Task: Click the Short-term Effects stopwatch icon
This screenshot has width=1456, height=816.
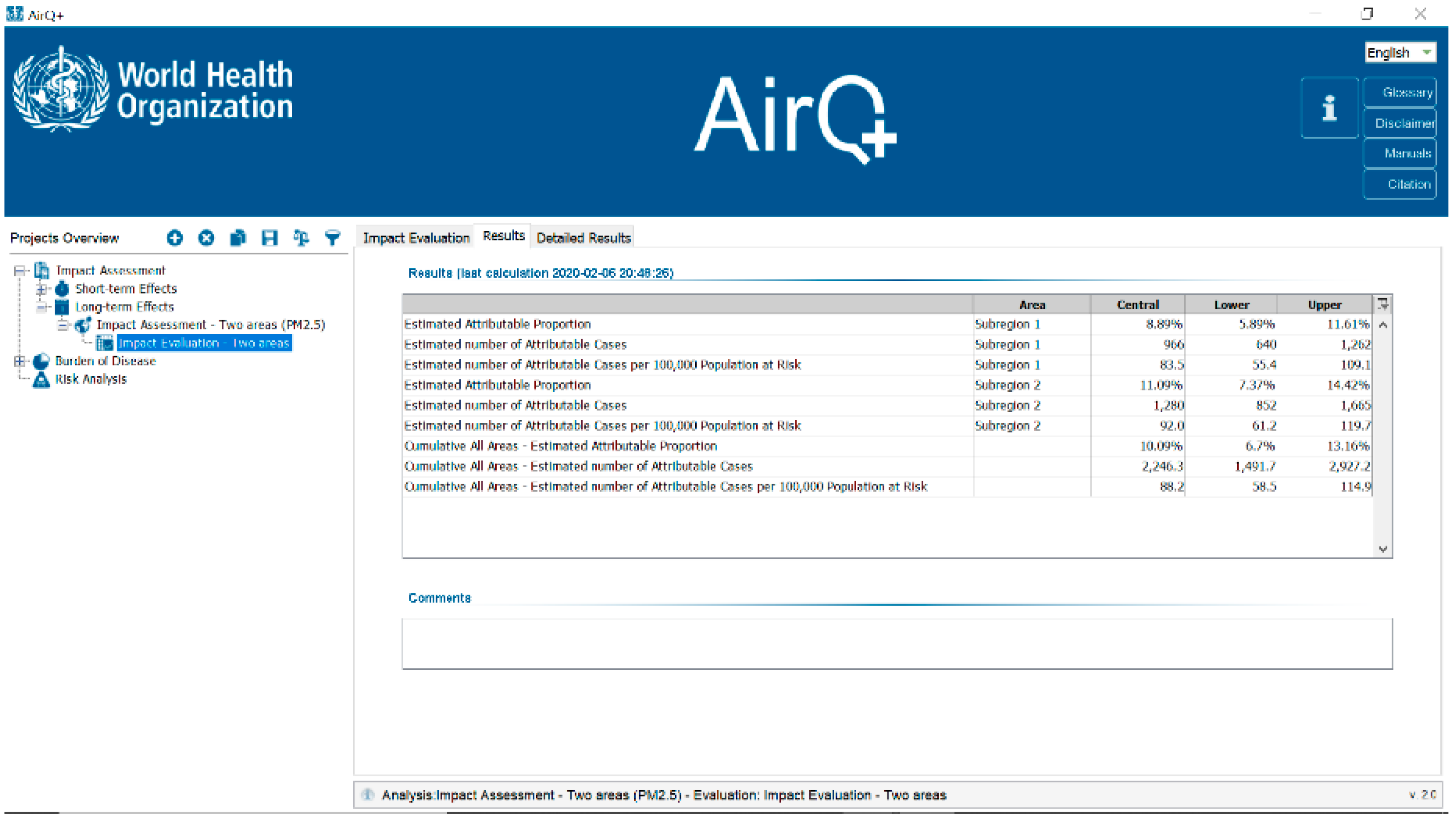Action: 61,289
